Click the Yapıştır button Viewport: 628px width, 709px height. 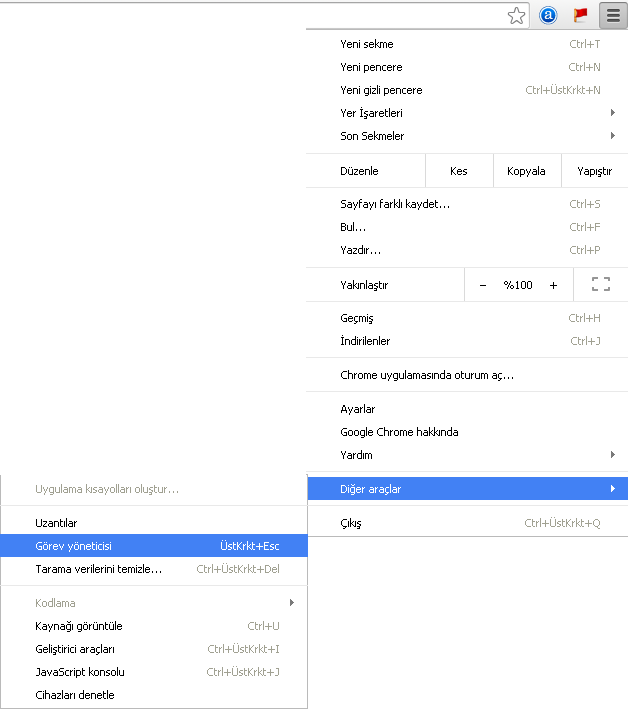coord(595,171)
